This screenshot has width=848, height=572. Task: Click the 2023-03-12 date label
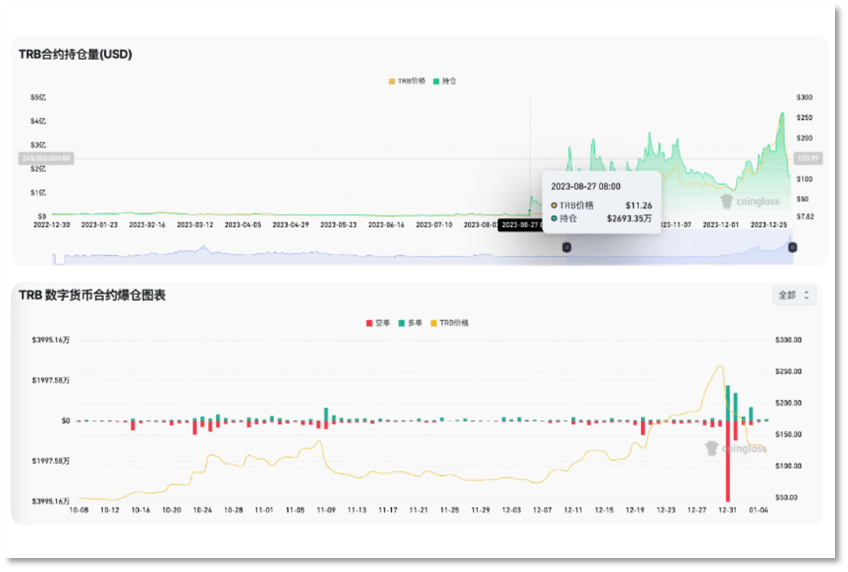click(195, 225)
